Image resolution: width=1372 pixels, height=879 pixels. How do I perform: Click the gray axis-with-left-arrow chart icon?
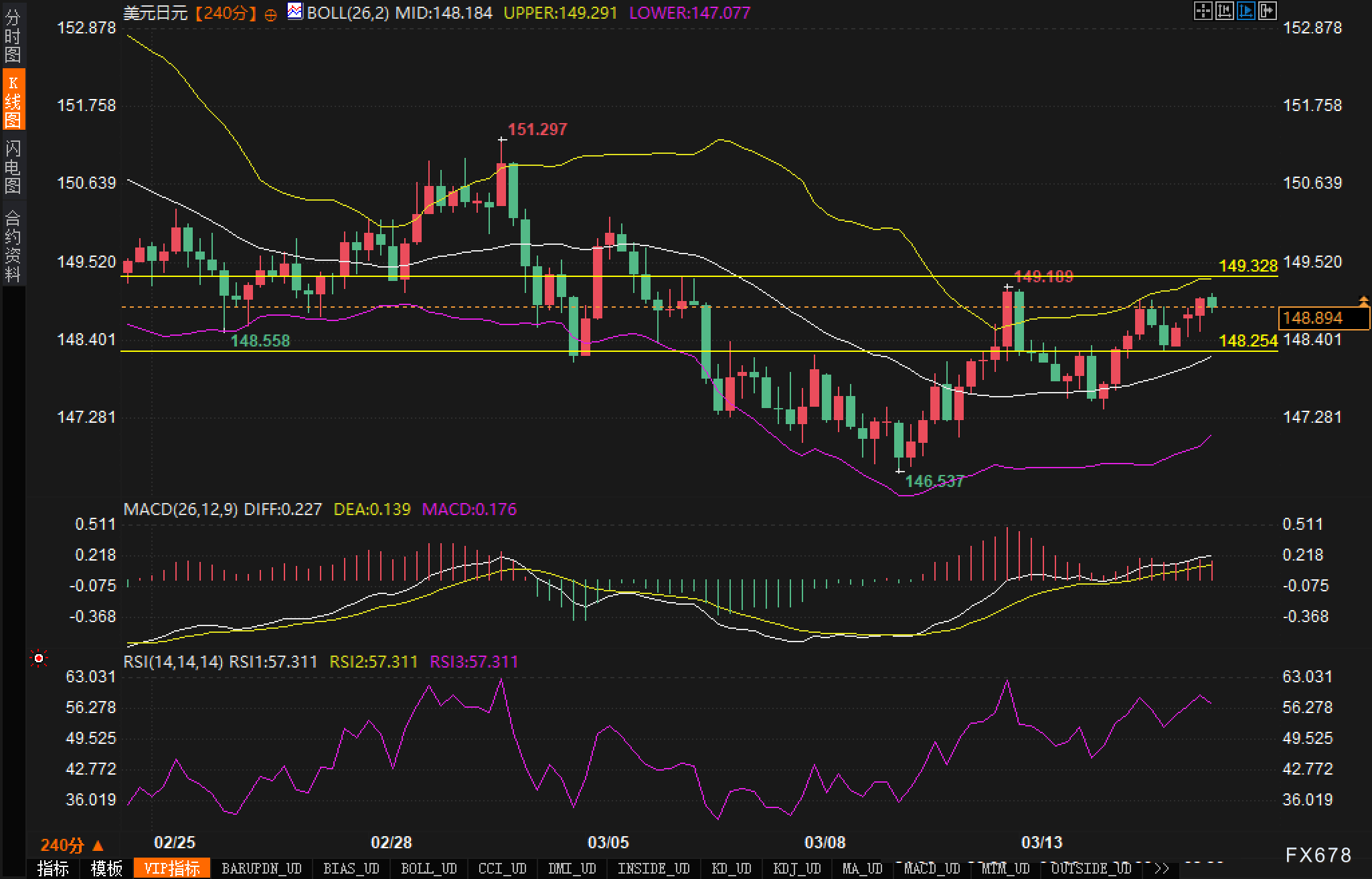click(x=1224, y=11)
